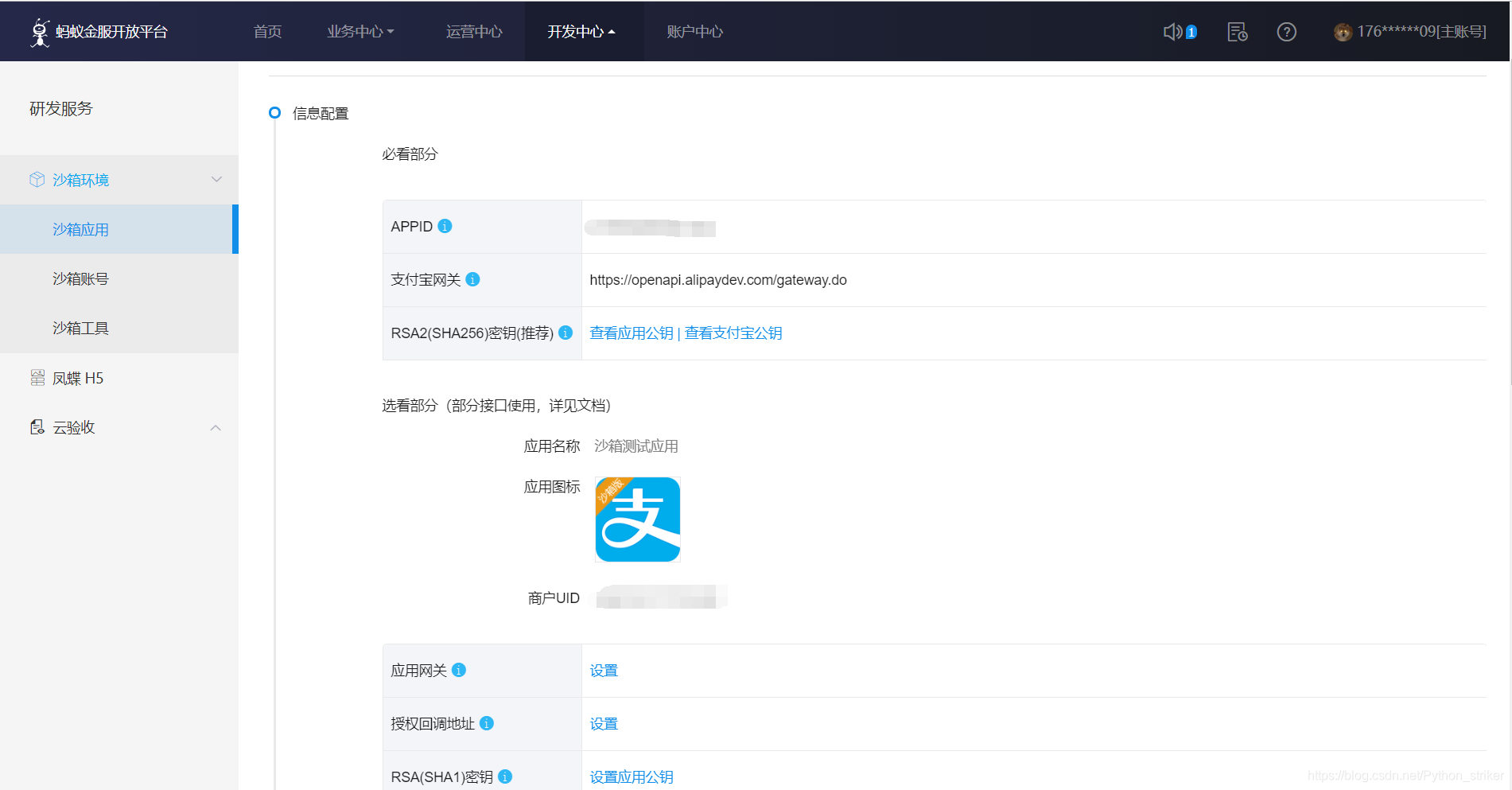1512x790 pixels.
Task: Open 查看支付宝公钥 link
Action: [733, 333]
